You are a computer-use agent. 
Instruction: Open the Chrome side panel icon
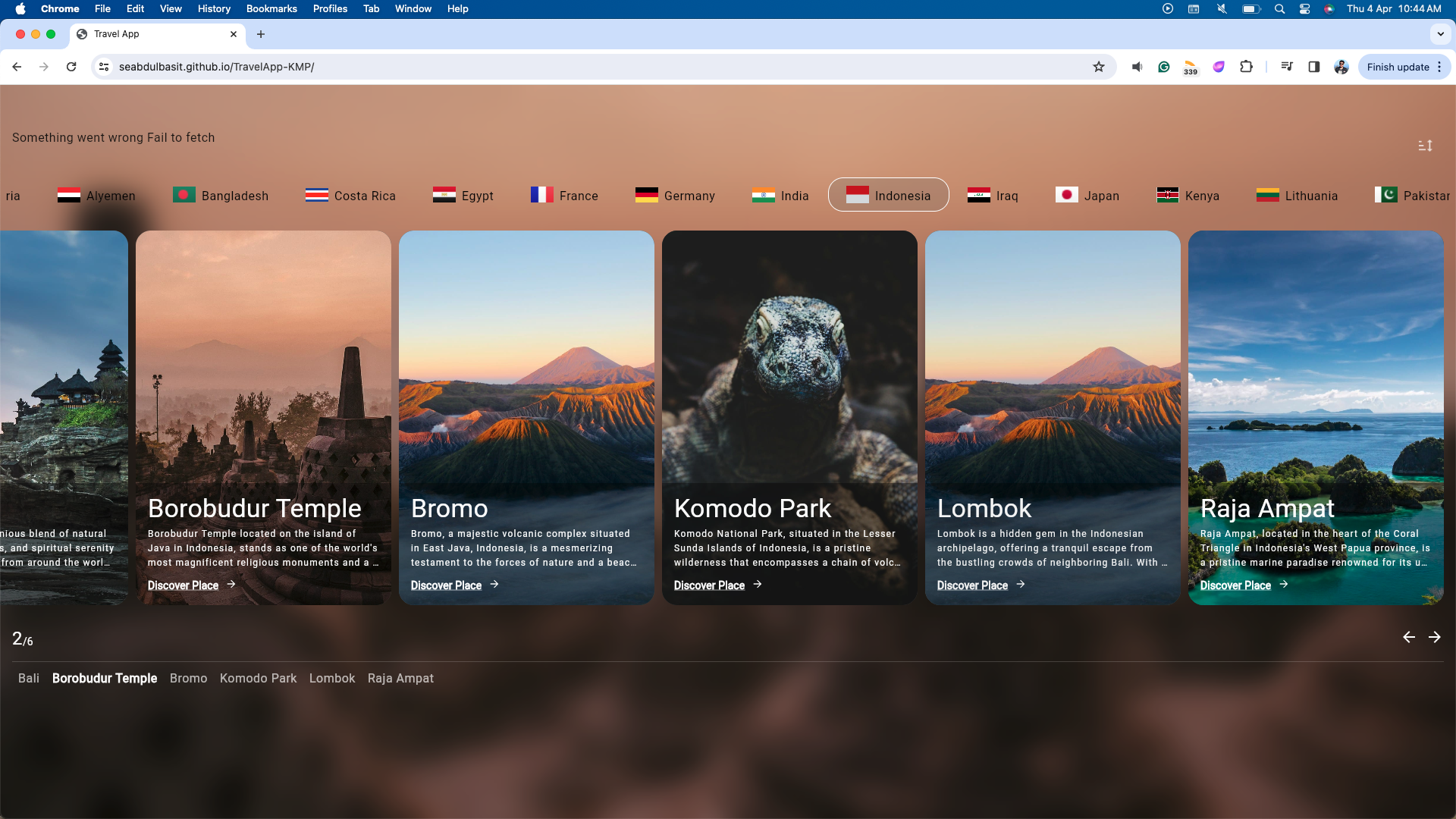coord(1314,67)
